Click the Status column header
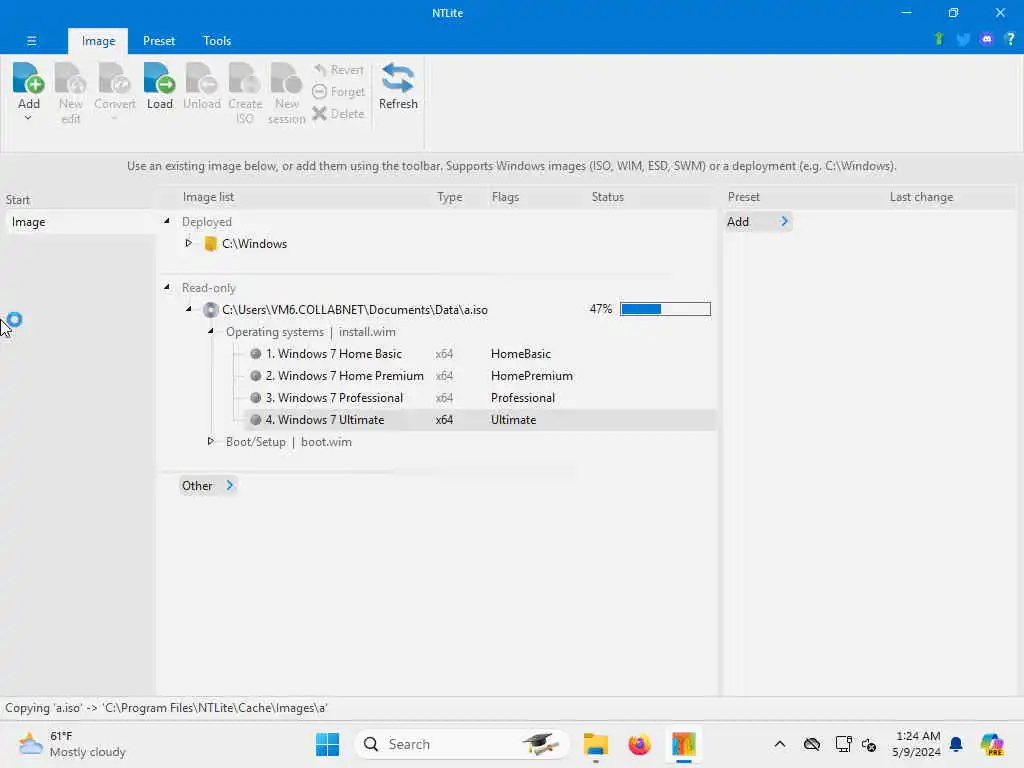This screenshot has width=1024, height=768. [607, 197]
